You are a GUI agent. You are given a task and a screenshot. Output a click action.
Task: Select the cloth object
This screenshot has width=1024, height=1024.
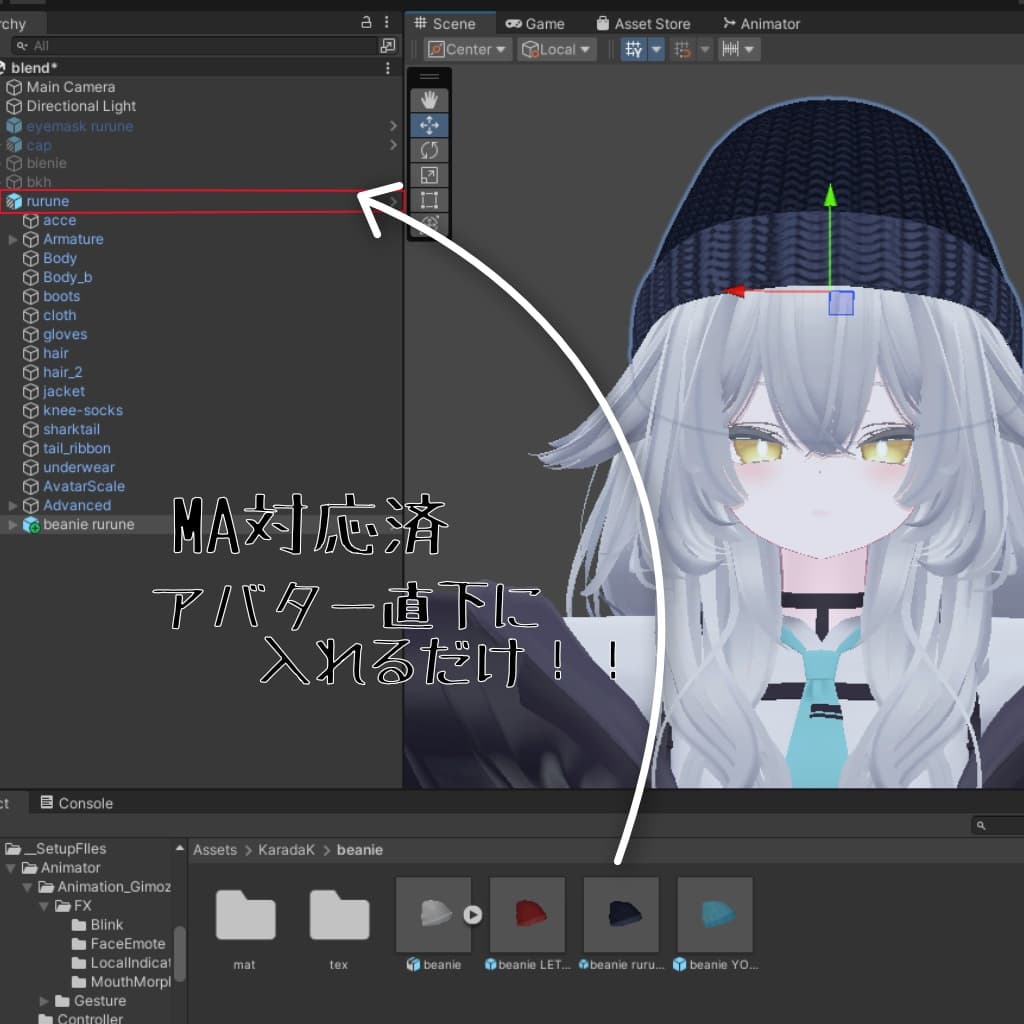coord(59,315)
